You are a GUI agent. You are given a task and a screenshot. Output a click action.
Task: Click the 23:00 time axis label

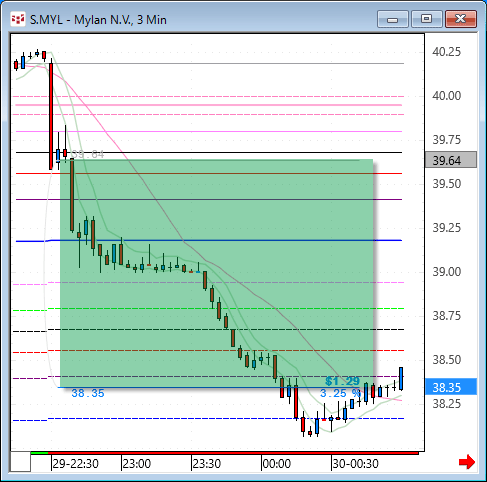(137, 464)
